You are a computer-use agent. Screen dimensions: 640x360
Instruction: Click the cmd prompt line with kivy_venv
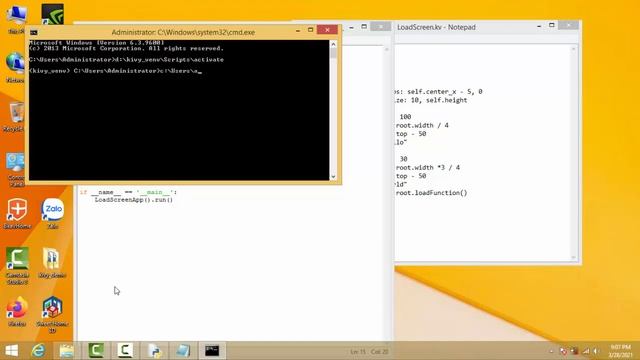tap(115, 71)
